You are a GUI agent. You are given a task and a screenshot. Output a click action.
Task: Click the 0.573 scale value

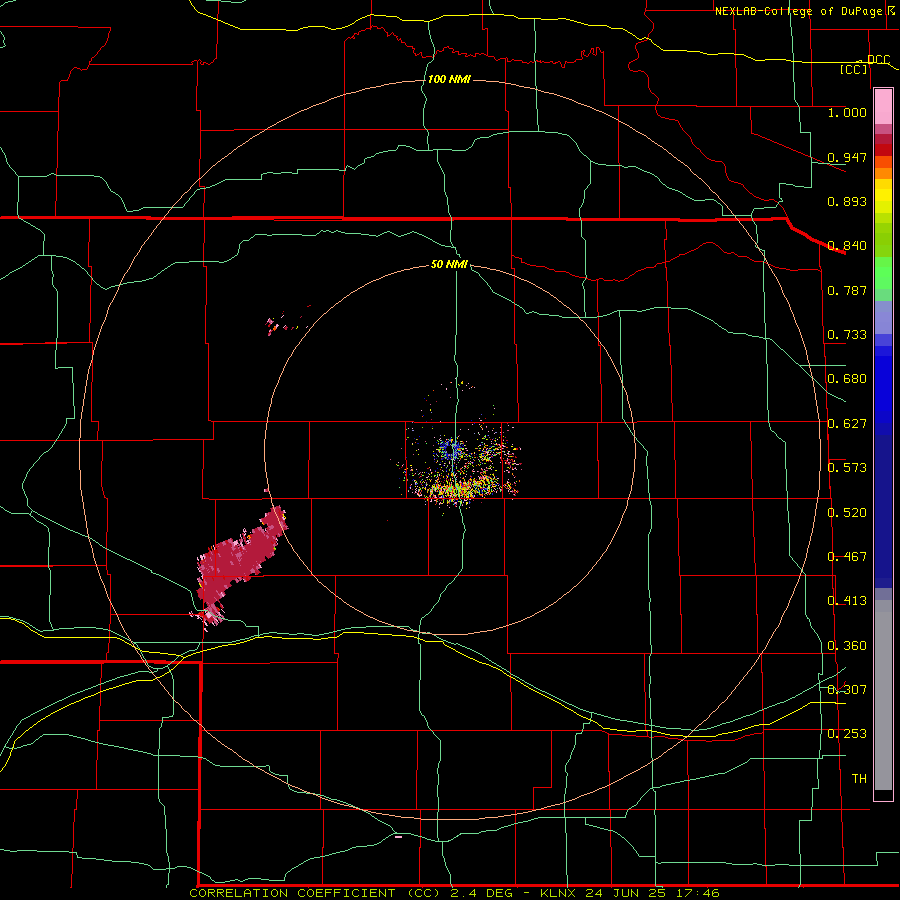pyautogui.click(x=847, y=468)
